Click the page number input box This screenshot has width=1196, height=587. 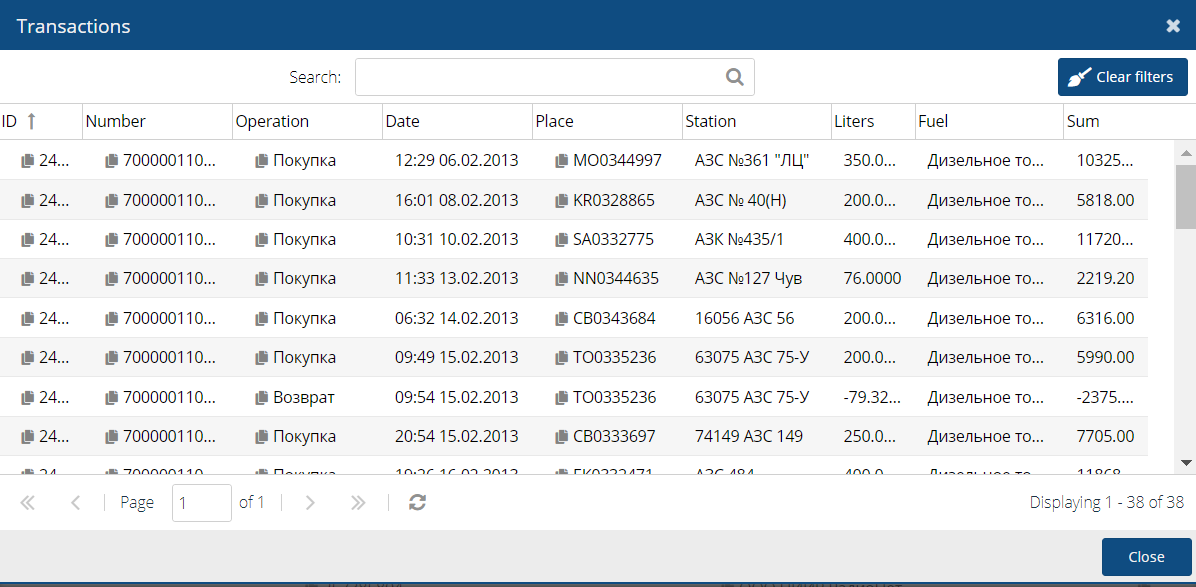pos(201,503)
